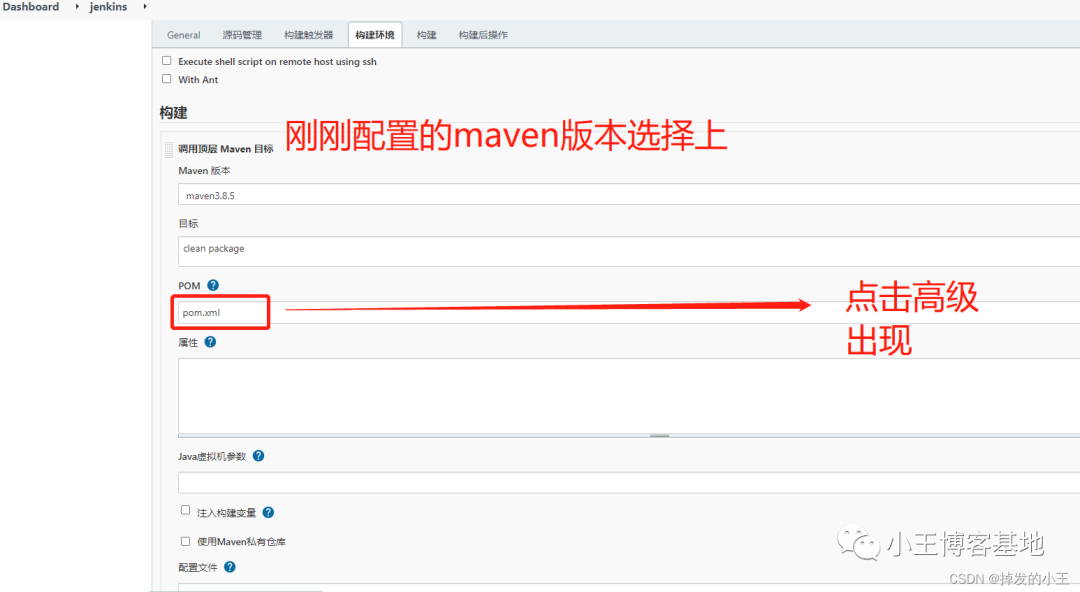The height and width of the screenshot is (592, 1080).
Task: Click the Maven 版本 label
Action: click(x=204, y=170)
